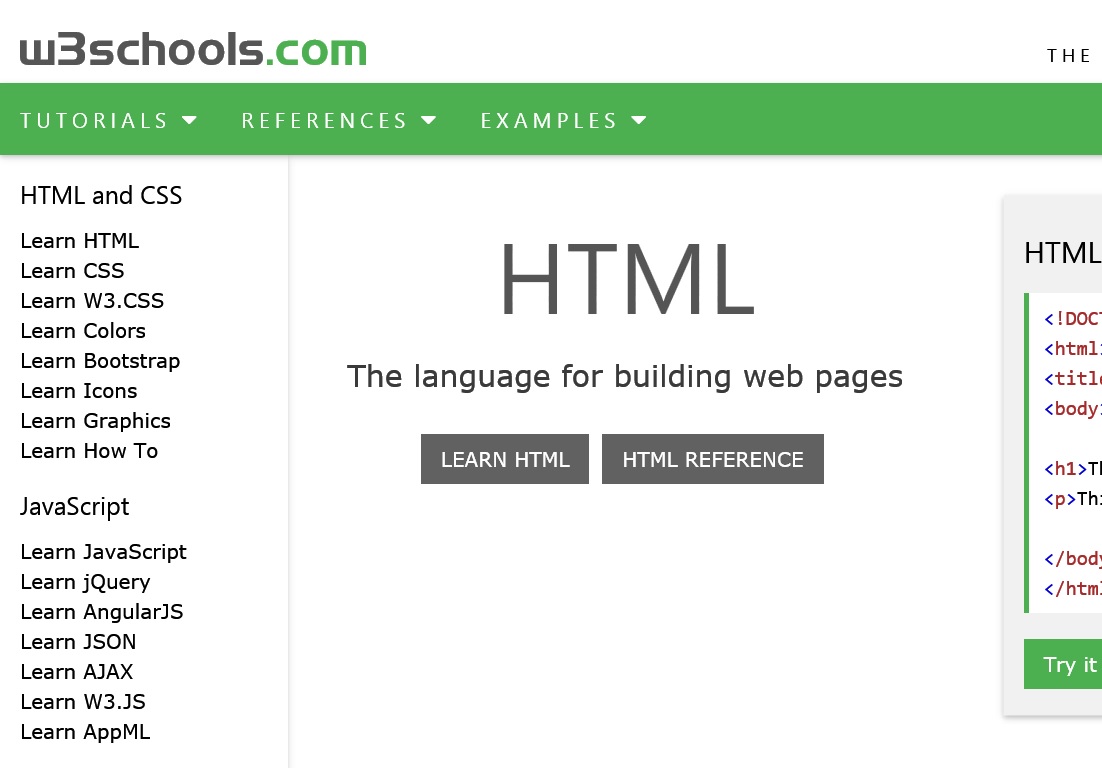Open the Learn AJAX page
The image size is (1102, 768).
click(76, 672)
